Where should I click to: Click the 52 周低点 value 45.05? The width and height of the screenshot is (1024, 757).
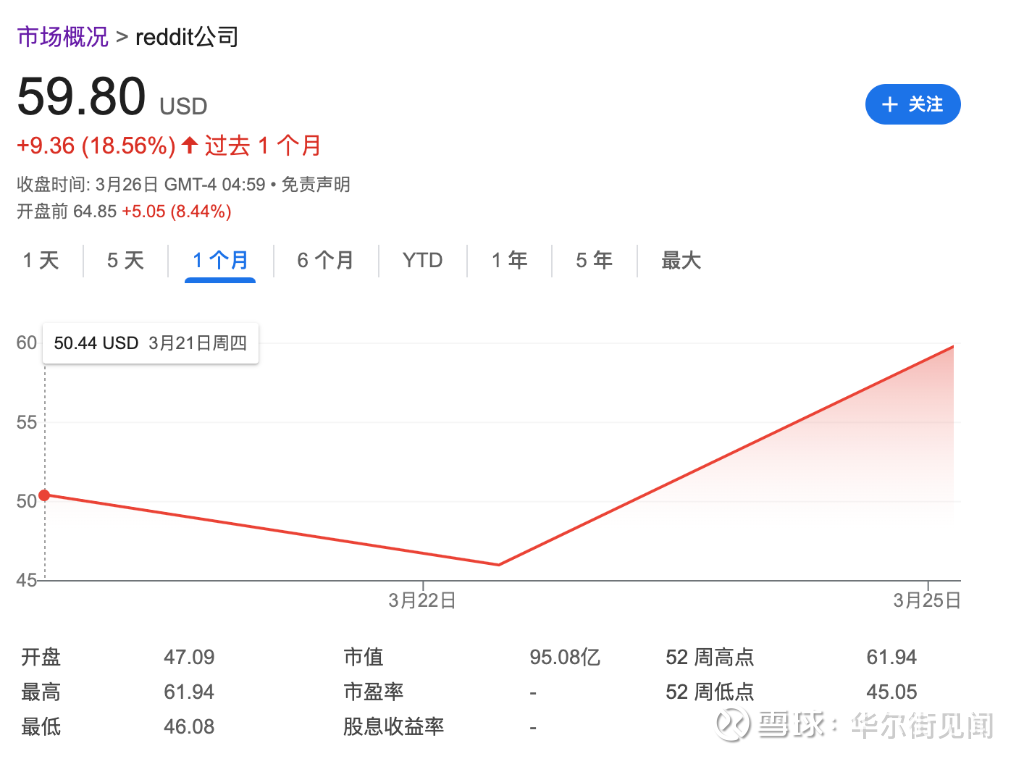(x=891, y=692)
